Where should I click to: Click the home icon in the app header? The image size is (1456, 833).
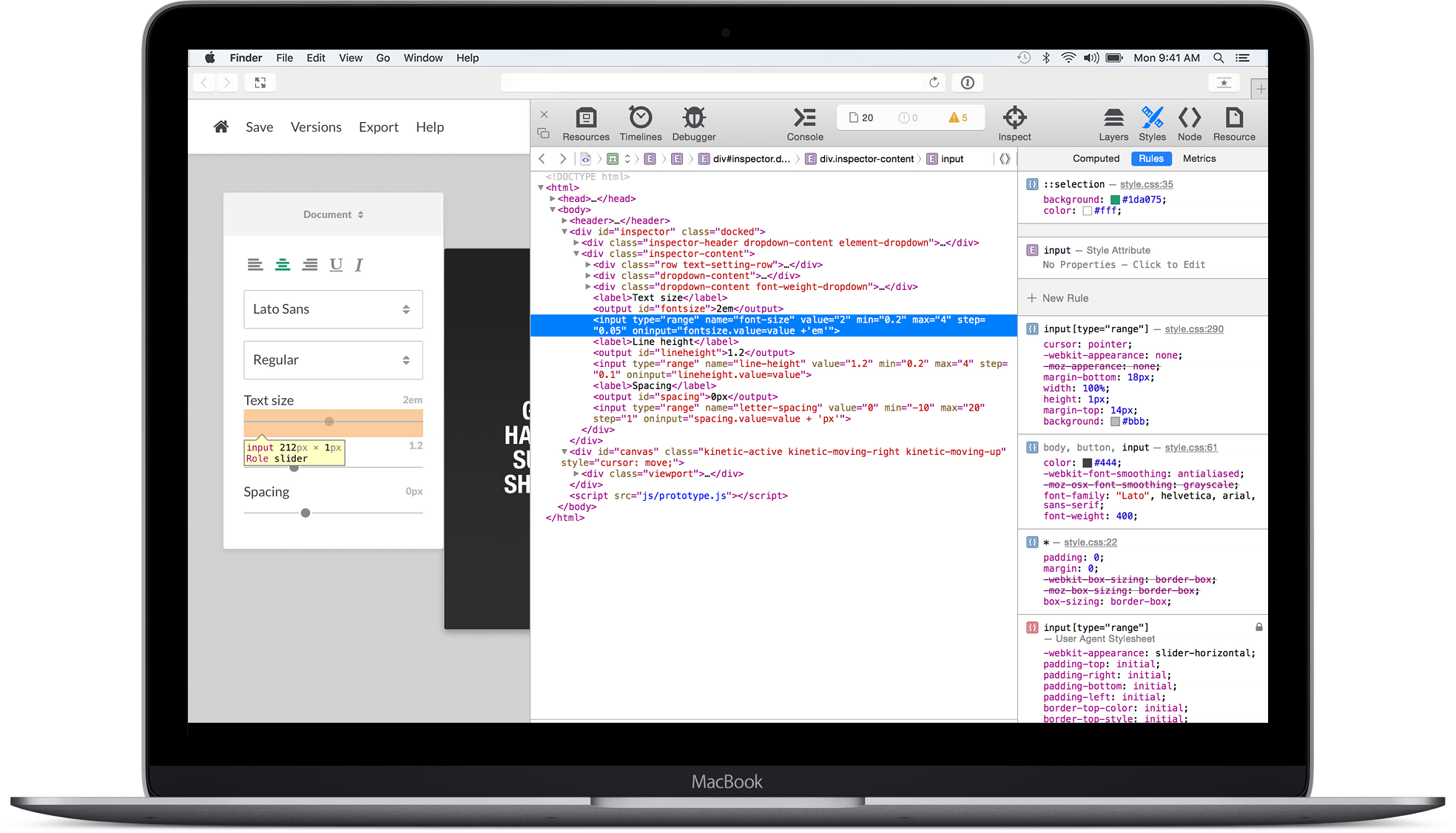coord(220,127)
